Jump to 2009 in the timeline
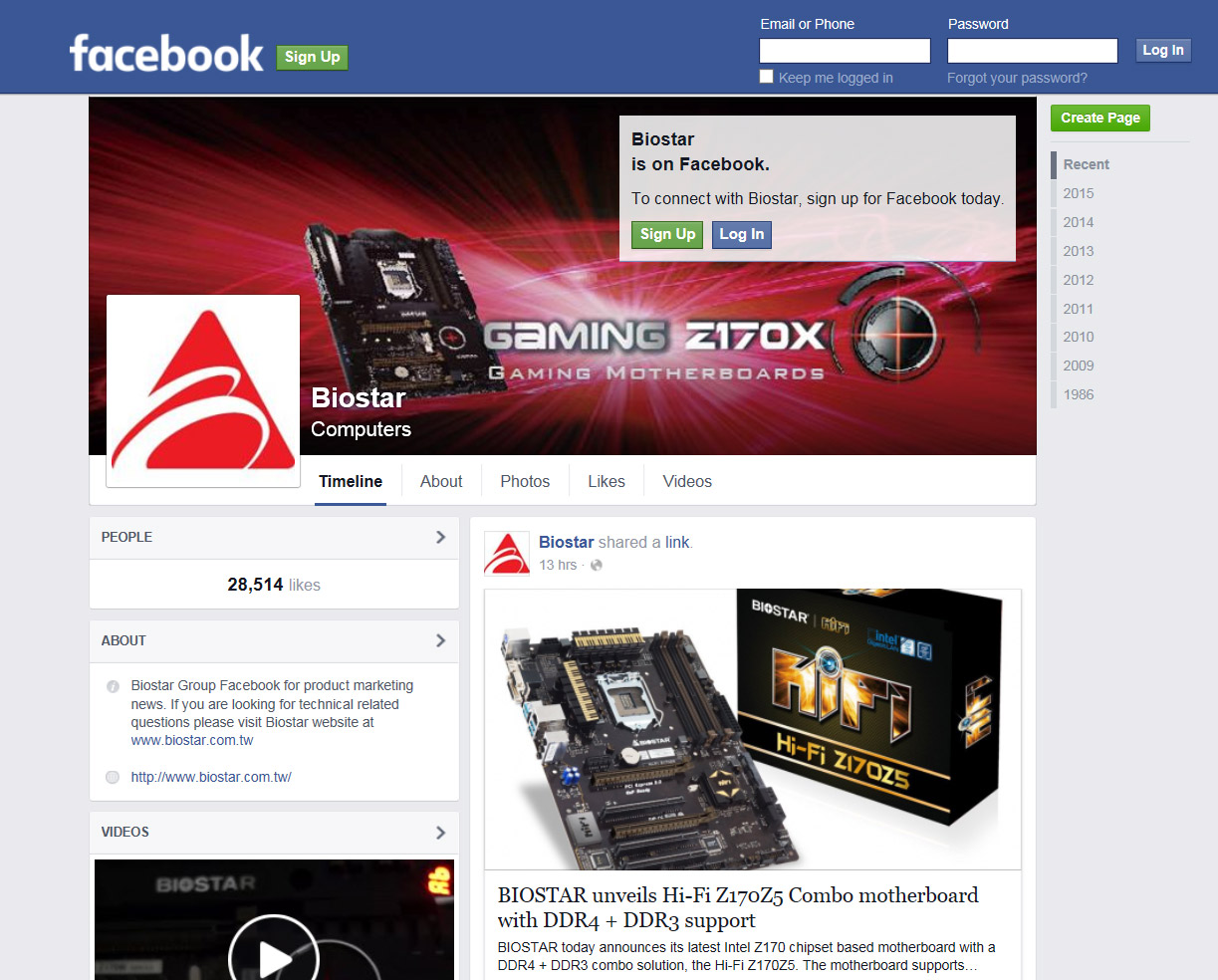1218x980 pixels. pyautogui.click(x=1079, y=367)
